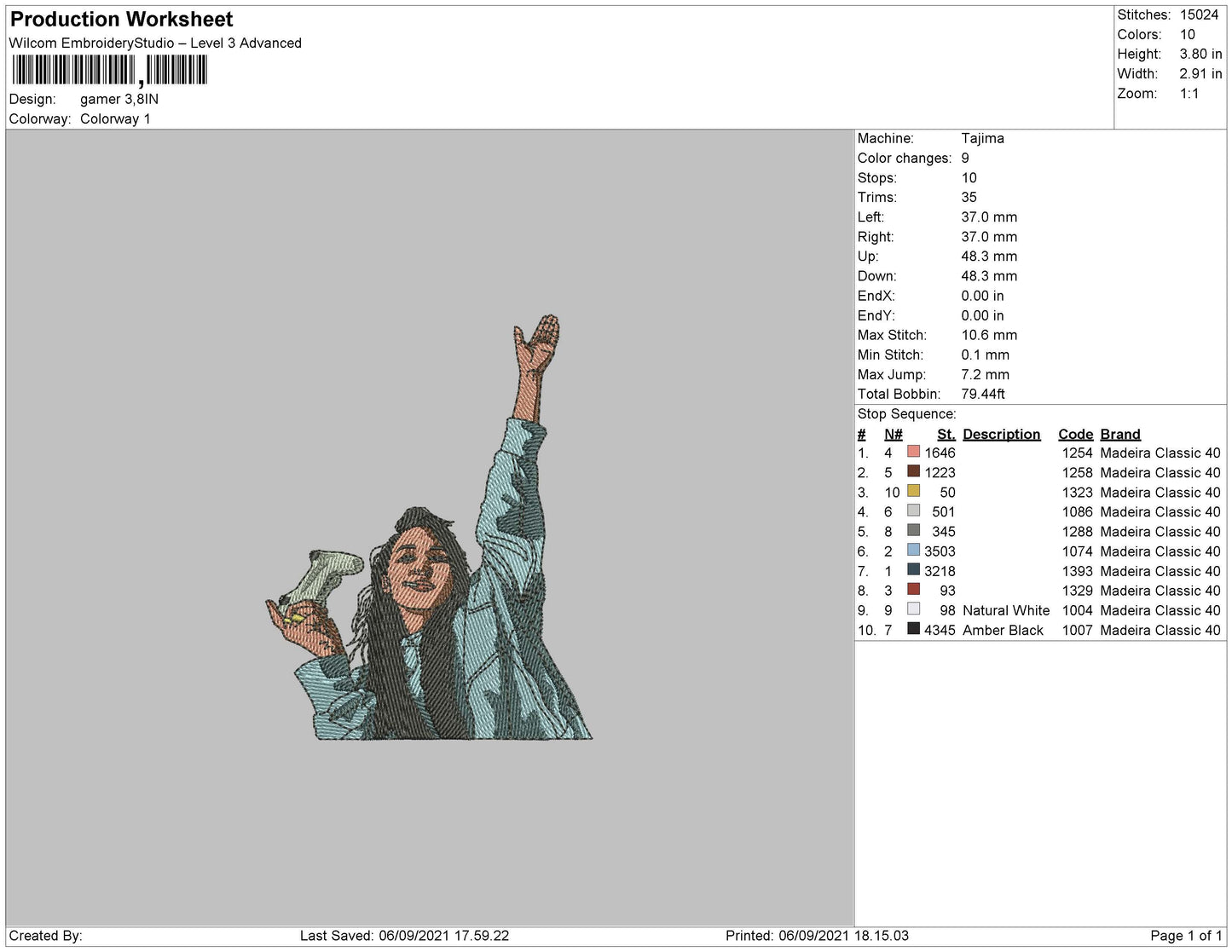
Task: Click the Min Stitch value '0.1 mm'
Action: tap(985, 355)
